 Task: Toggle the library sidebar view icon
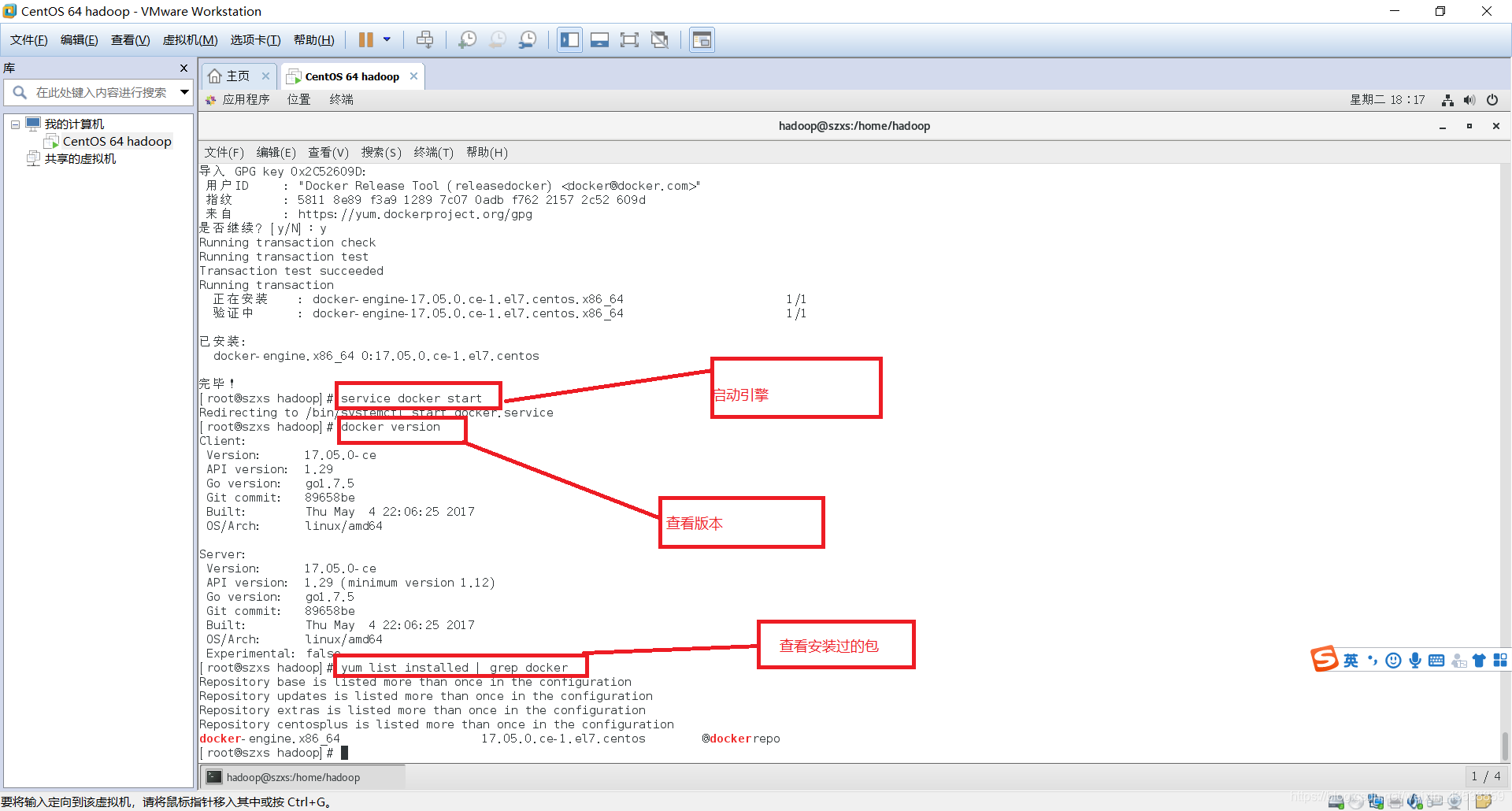(569, 39)
